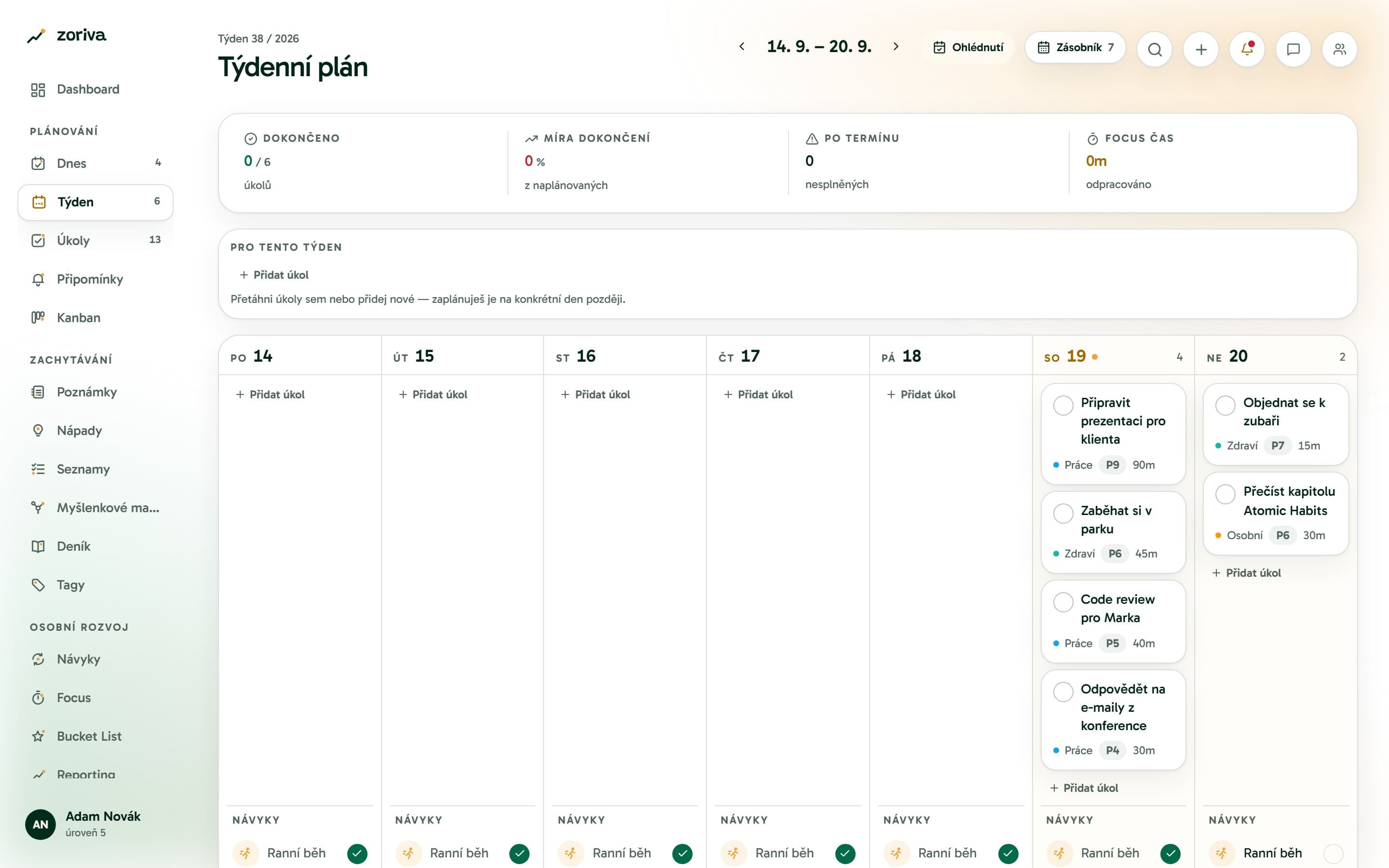
Task: Check off 'Objednat se k zubaři' task
Action: click(x=1225, y=405)
